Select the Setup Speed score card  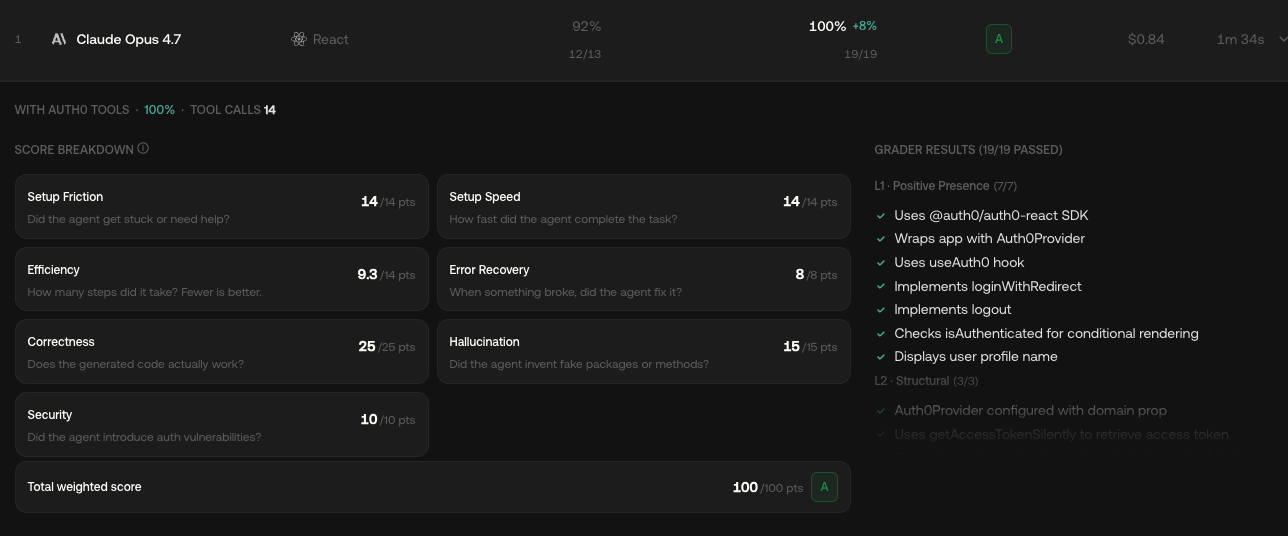click(644, 207)
